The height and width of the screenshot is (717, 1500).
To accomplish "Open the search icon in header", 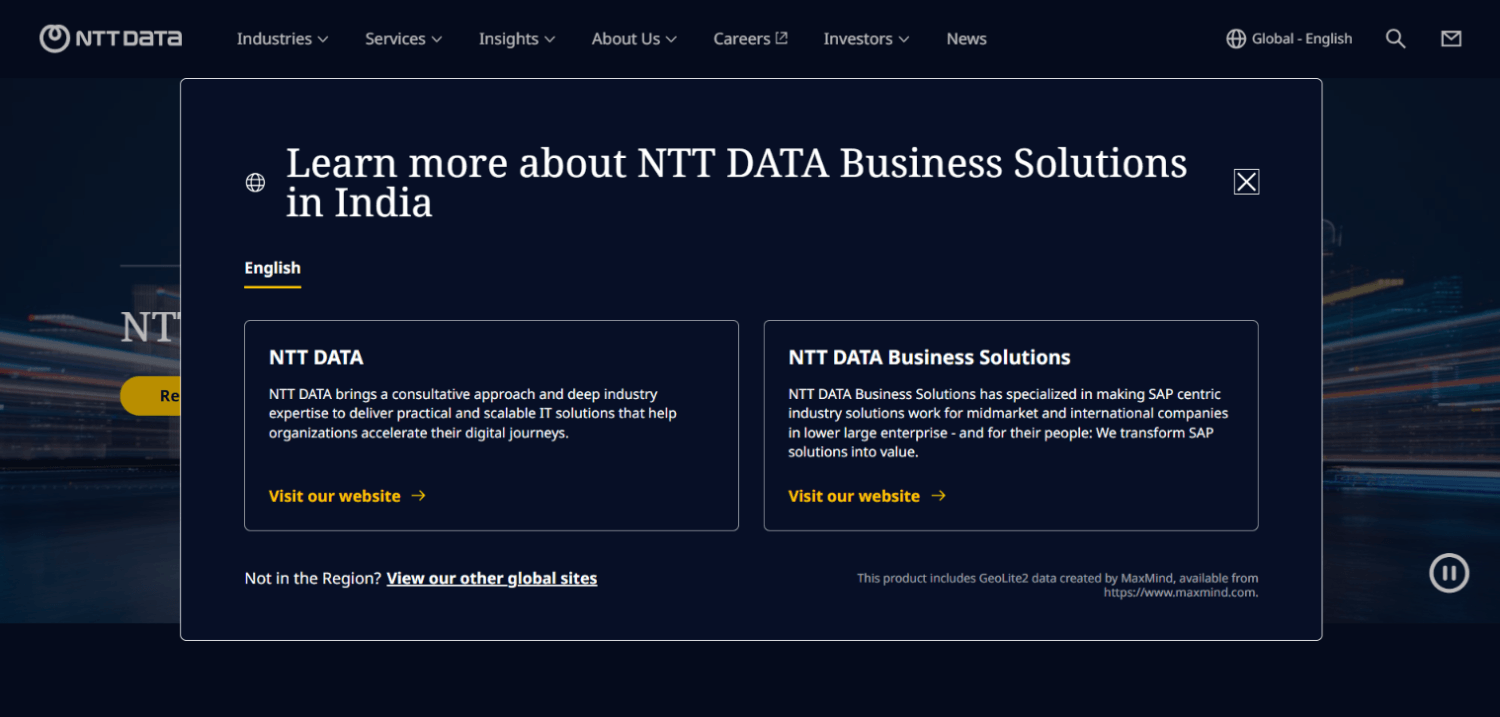I will (1395, 39).
